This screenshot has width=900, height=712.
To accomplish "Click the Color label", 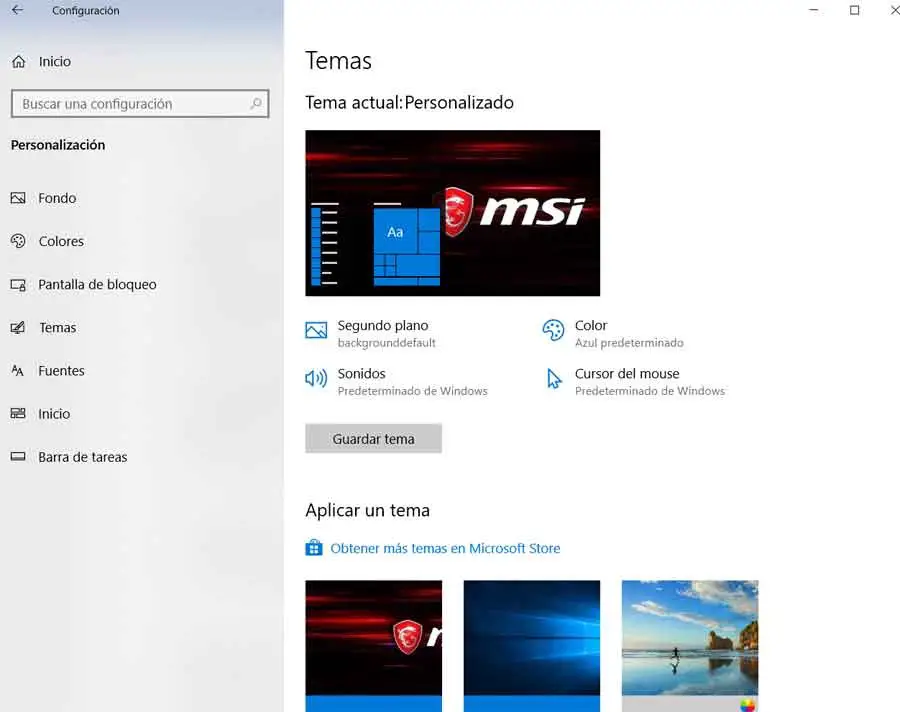I will (x=591, y=326).
